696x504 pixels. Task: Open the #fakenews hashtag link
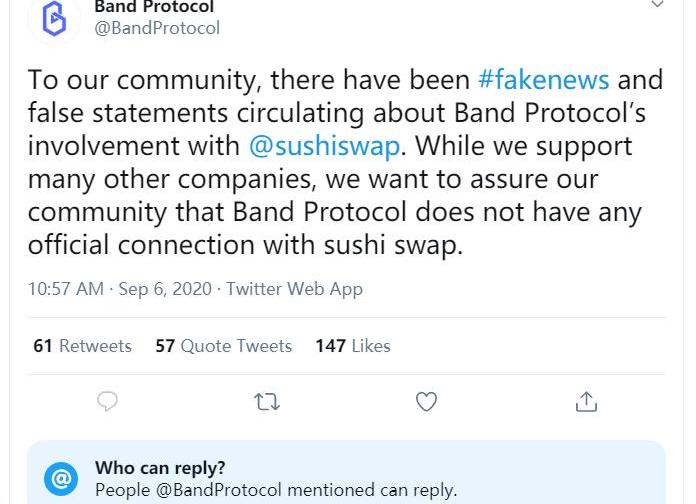(x=543, y=79)
